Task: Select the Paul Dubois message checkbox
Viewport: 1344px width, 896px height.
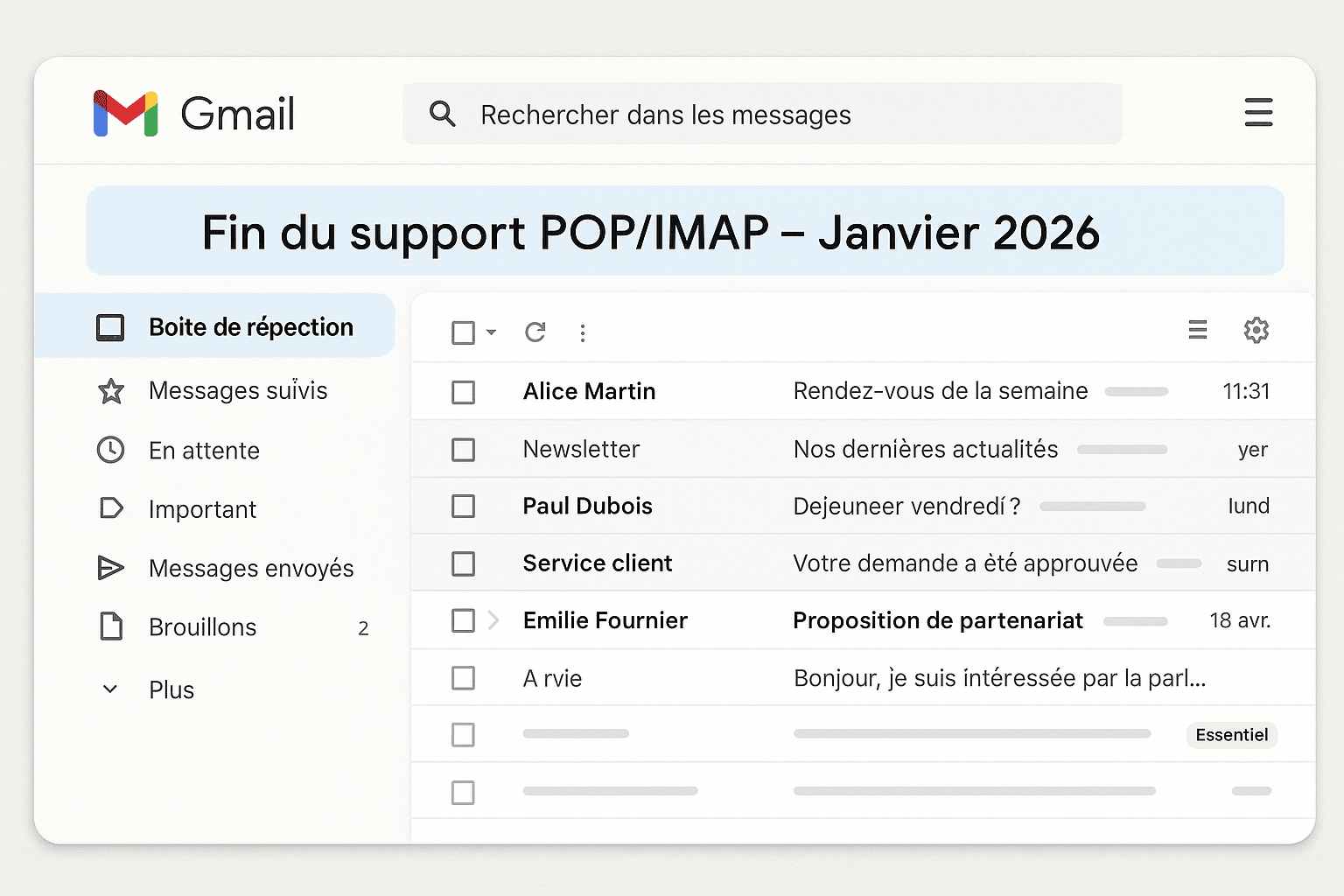Action: pos(464,507)
